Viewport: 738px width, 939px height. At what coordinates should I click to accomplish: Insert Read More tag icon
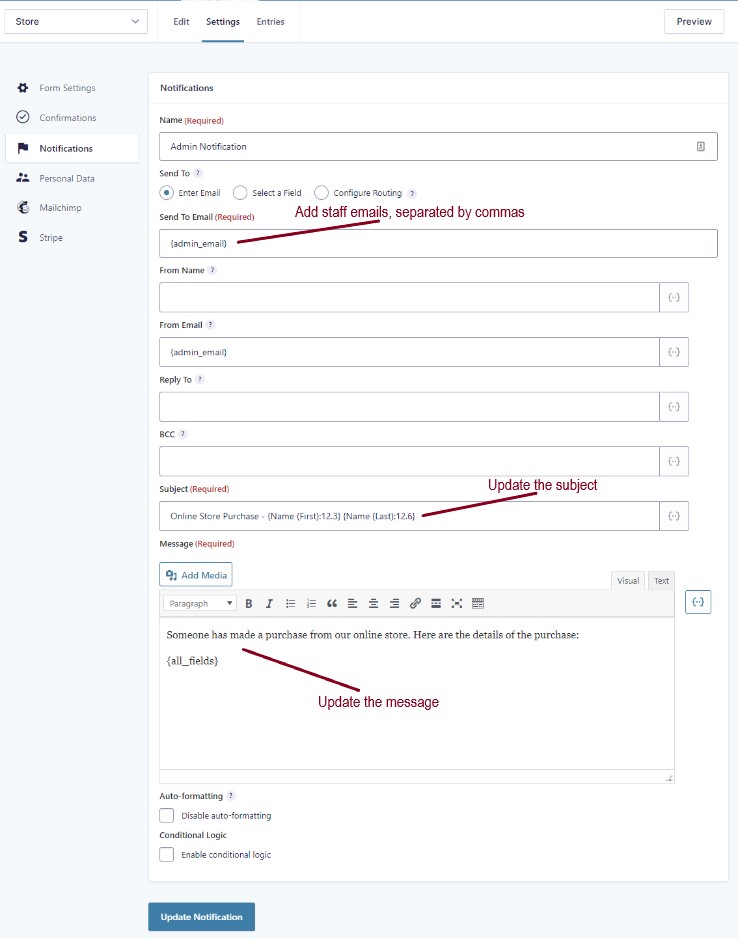pyautogui.click(x=436, y=603)
